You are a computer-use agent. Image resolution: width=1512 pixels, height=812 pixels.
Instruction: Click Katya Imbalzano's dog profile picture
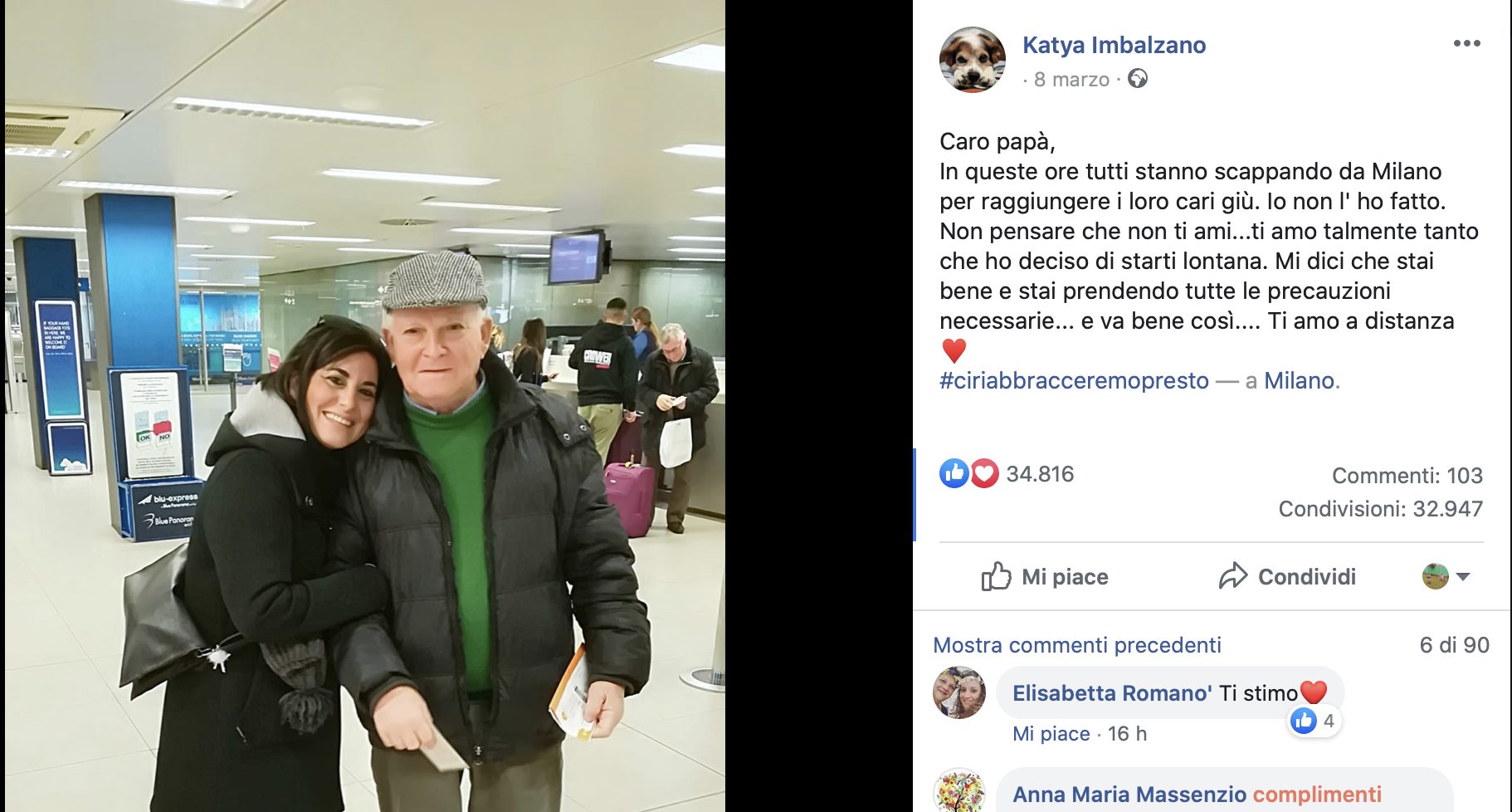[x=972, y=60]
